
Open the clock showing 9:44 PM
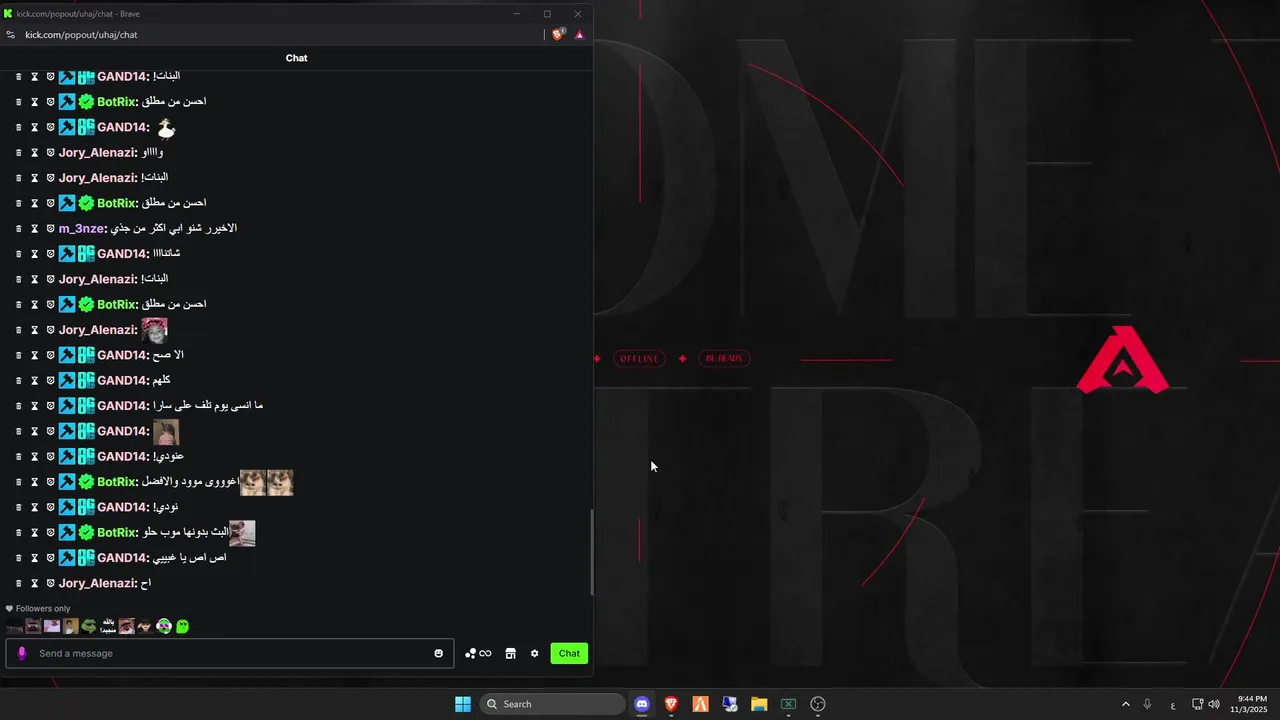pos(1251,704)
